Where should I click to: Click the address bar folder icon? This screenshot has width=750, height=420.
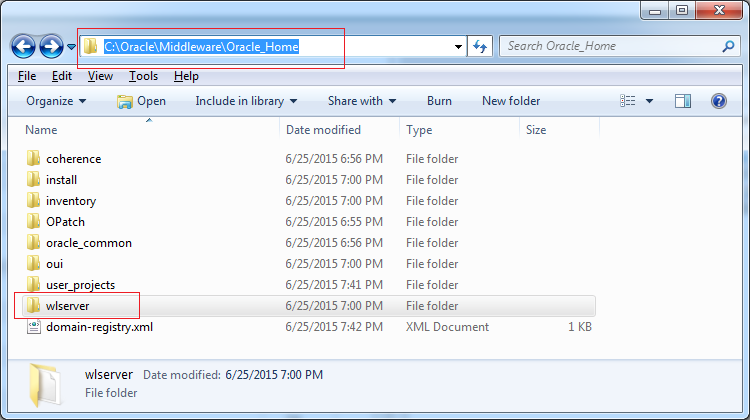tap(90, 46)
